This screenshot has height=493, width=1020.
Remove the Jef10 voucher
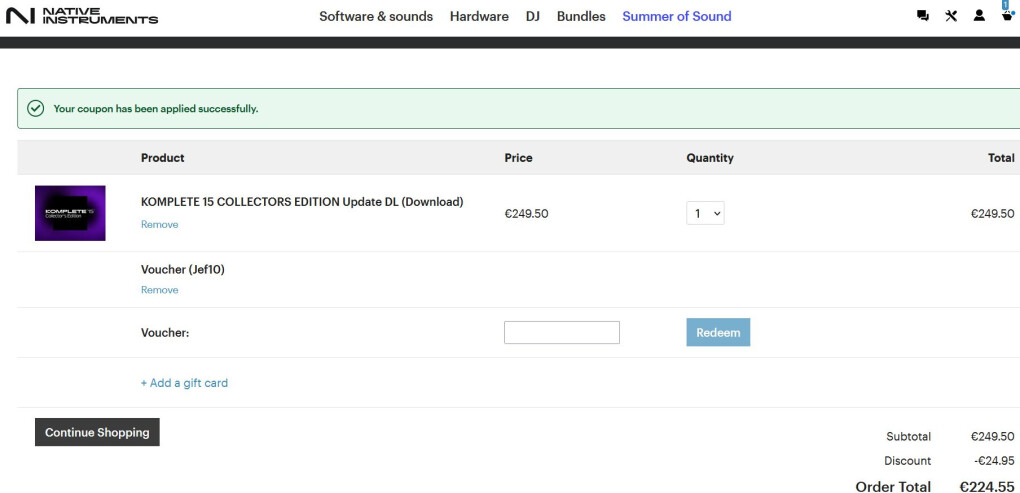(x=159, y=290)
